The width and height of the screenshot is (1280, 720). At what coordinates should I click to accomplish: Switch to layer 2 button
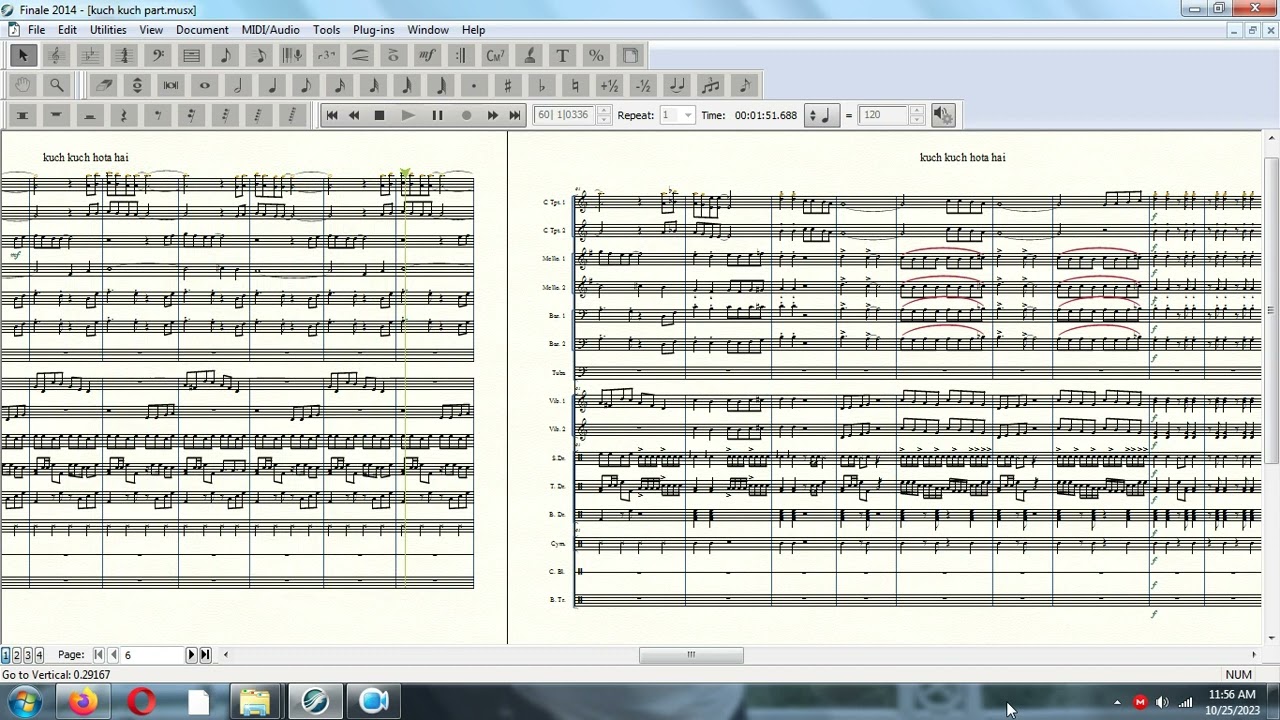tap(16, 655)
